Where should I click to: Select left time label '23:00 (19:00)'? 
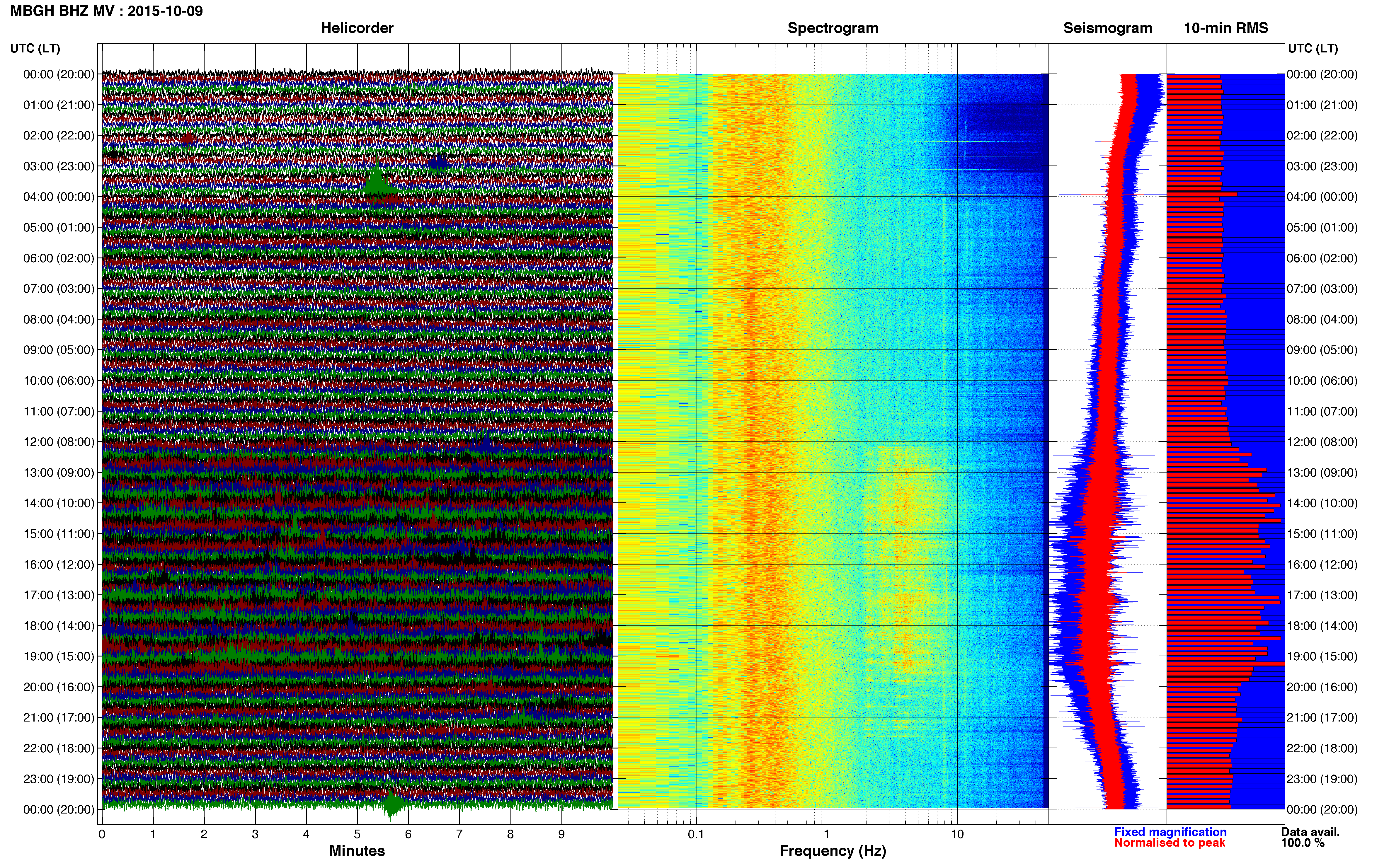pos(59,779)
